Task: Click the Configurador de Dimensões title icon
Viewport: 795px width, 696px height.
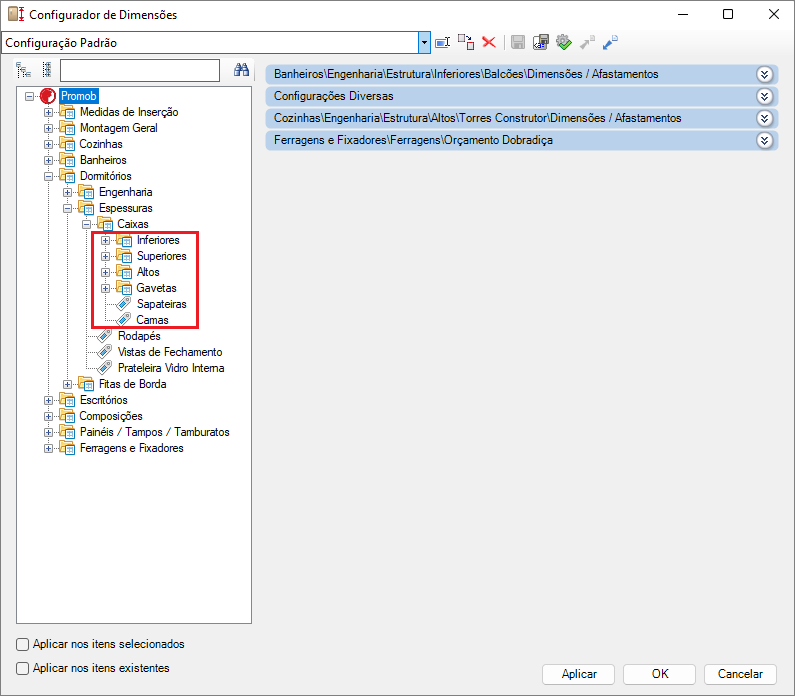Action: (x=16, y=14)
